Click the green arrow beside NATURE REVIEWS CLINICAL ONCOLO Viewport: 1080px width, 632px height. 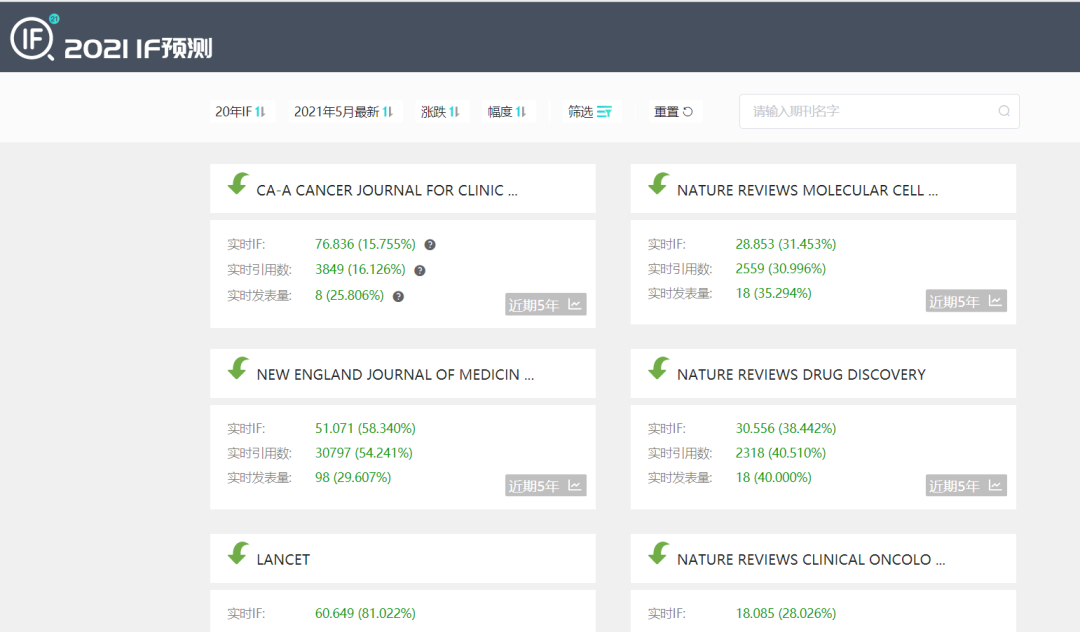point(658,553)
